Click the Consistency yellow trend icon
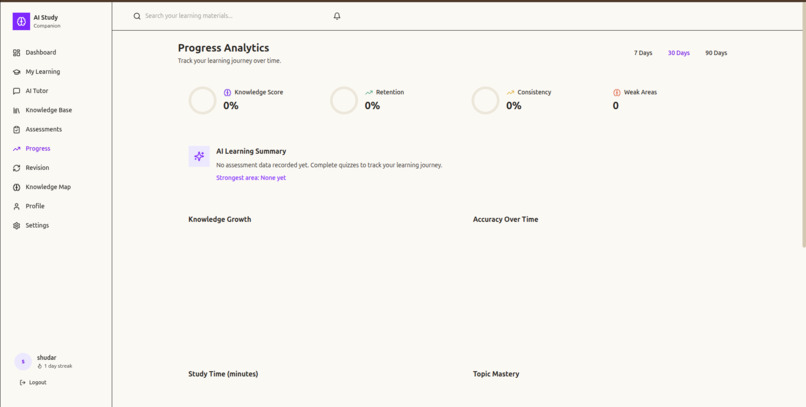806x407 pixels. tap(510, 92)
